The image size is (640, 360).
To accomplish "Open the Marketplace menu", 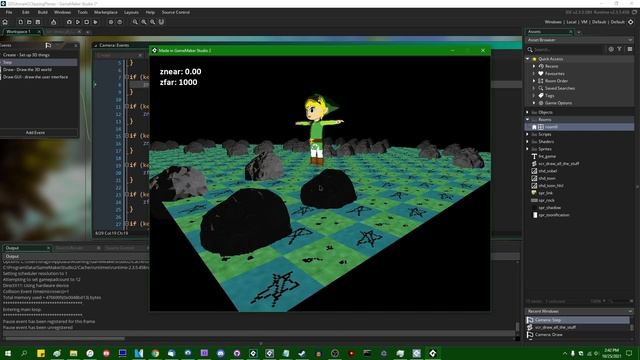I will (x=106, y=12).
